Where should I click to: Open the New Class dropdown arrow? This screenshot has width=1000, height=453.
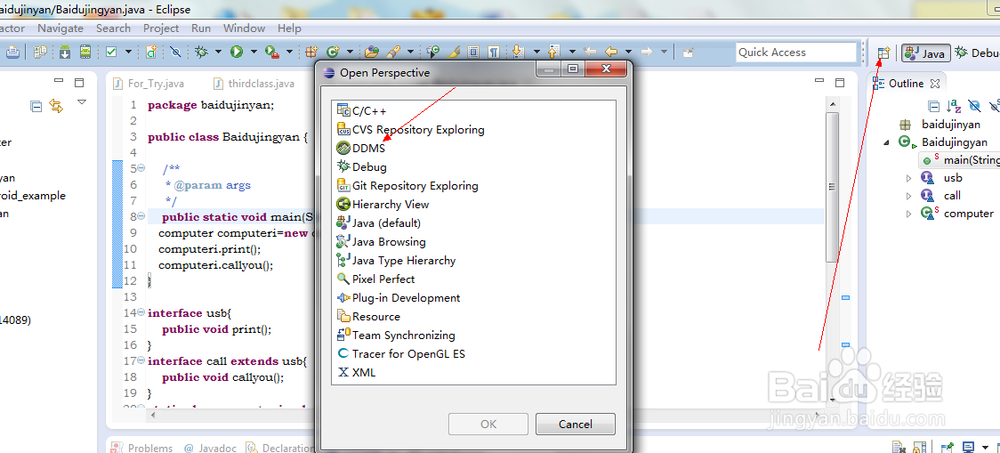[349, 52]
